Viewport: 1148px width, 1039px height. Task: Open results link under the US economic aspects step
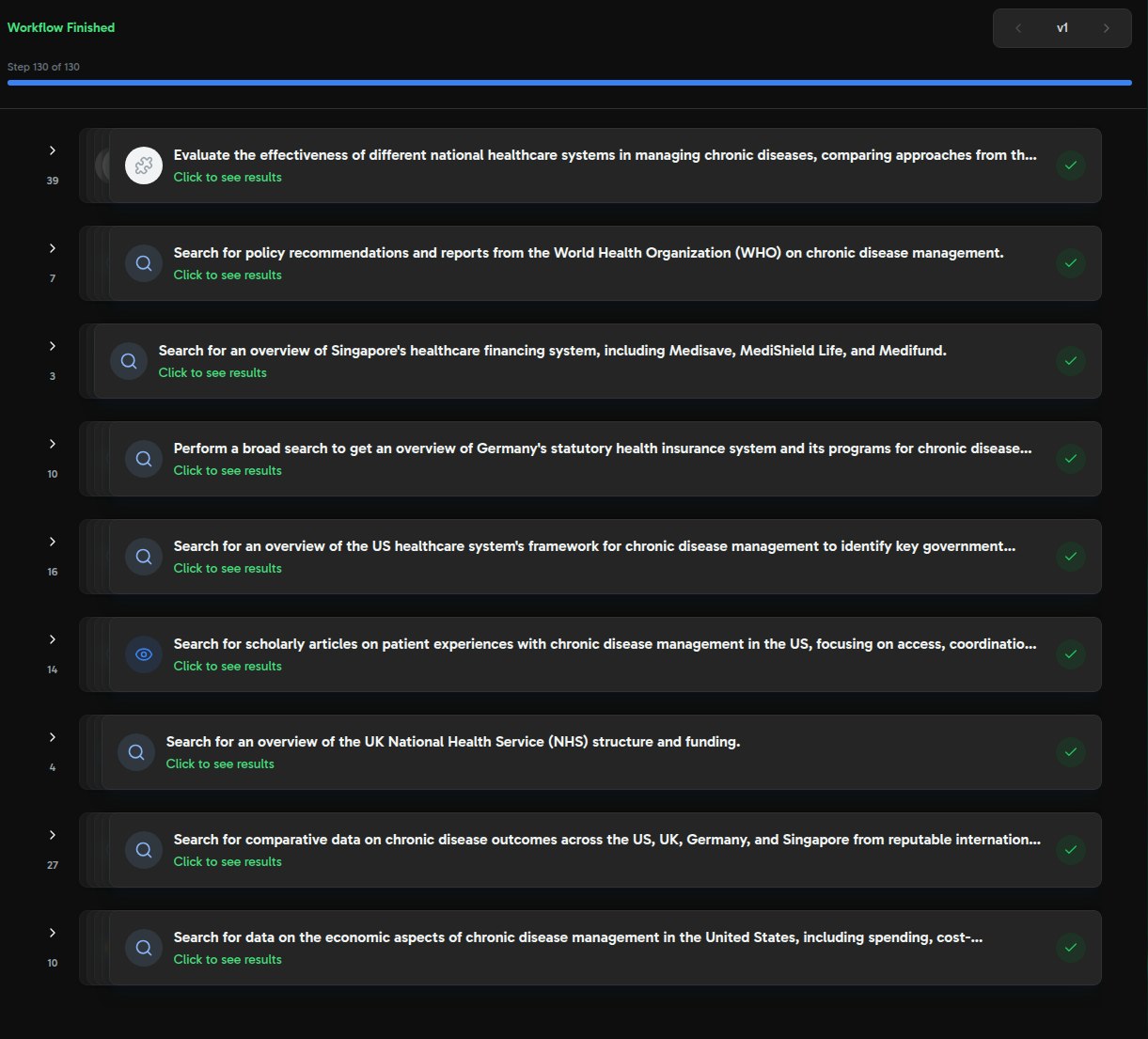(x=228, y=959)
